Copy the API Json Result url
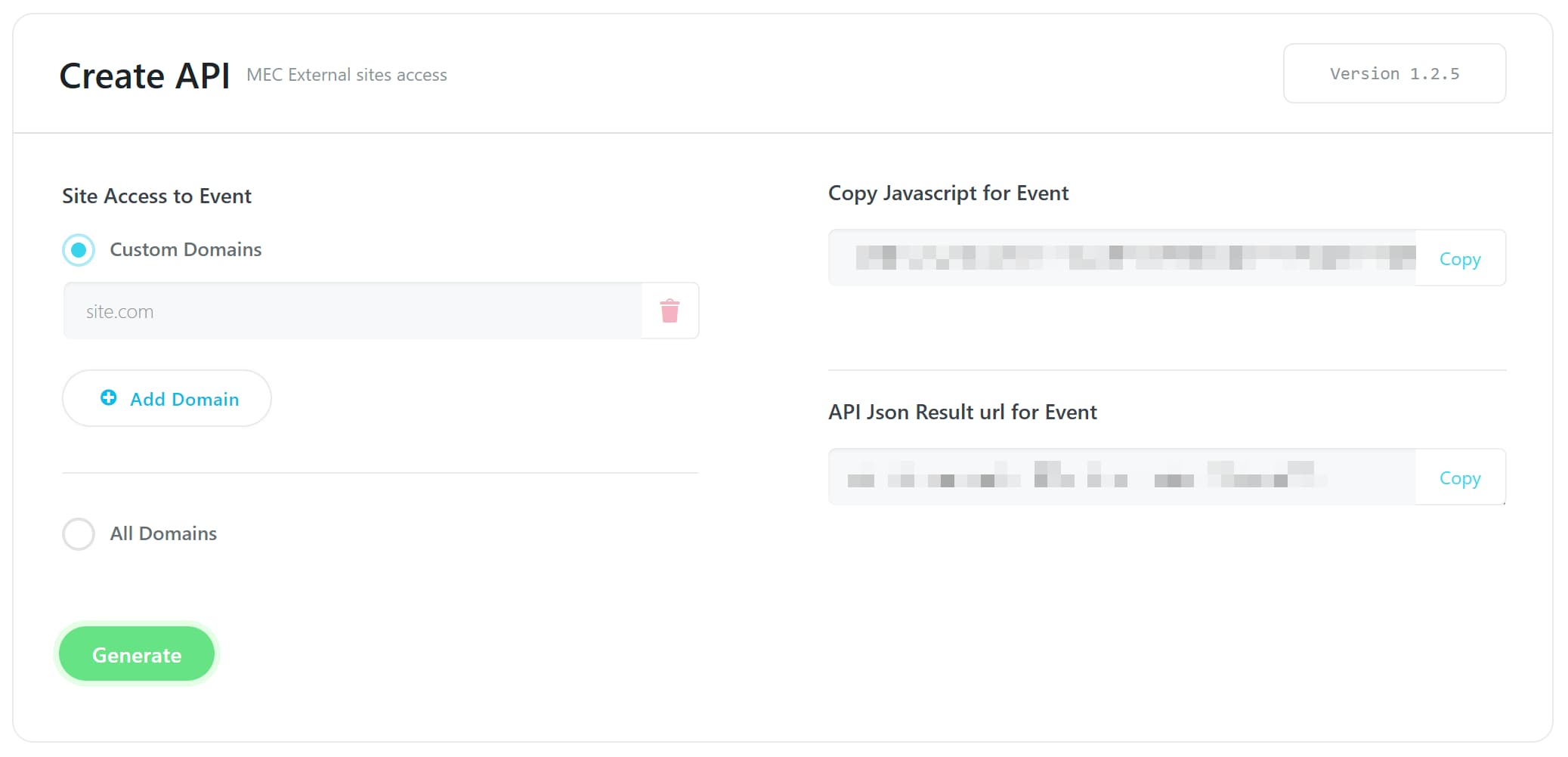This screenshot has width=1568, height=757. [x=1459, y=478]
